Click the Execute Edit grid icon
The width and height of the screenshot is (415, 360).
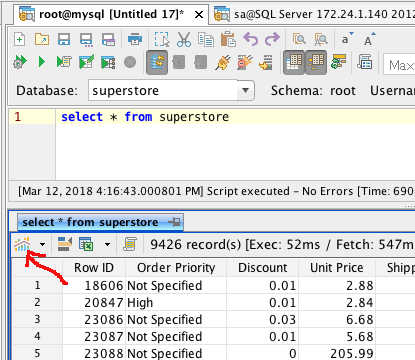(86, 62)
